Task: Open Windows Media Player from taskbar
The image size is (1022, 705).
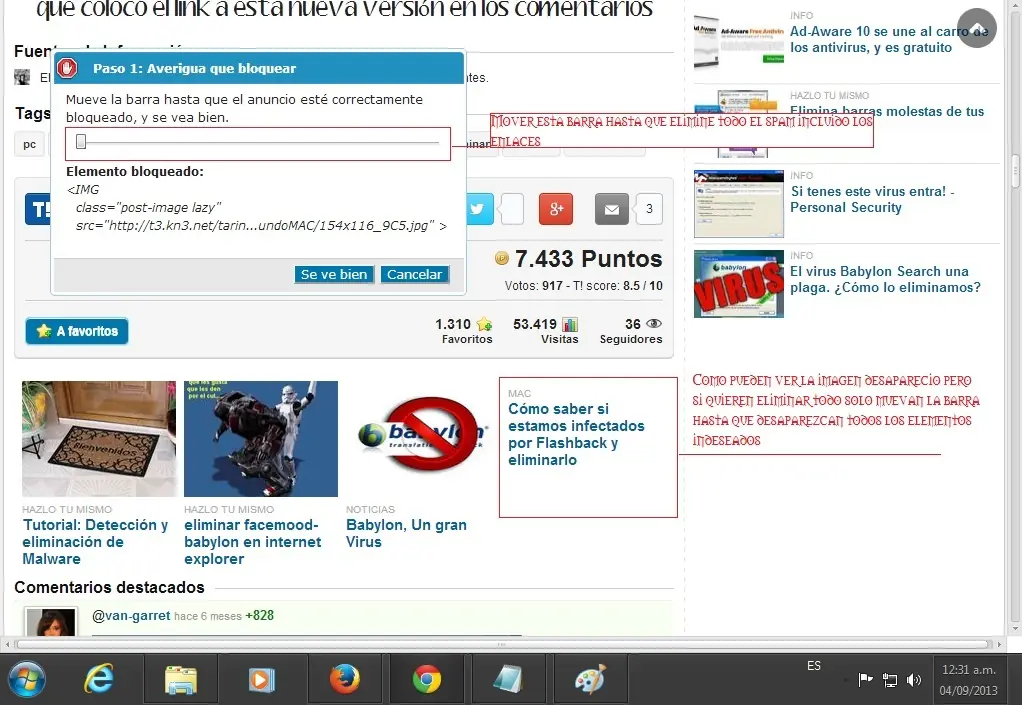Action: click(262, 680)
